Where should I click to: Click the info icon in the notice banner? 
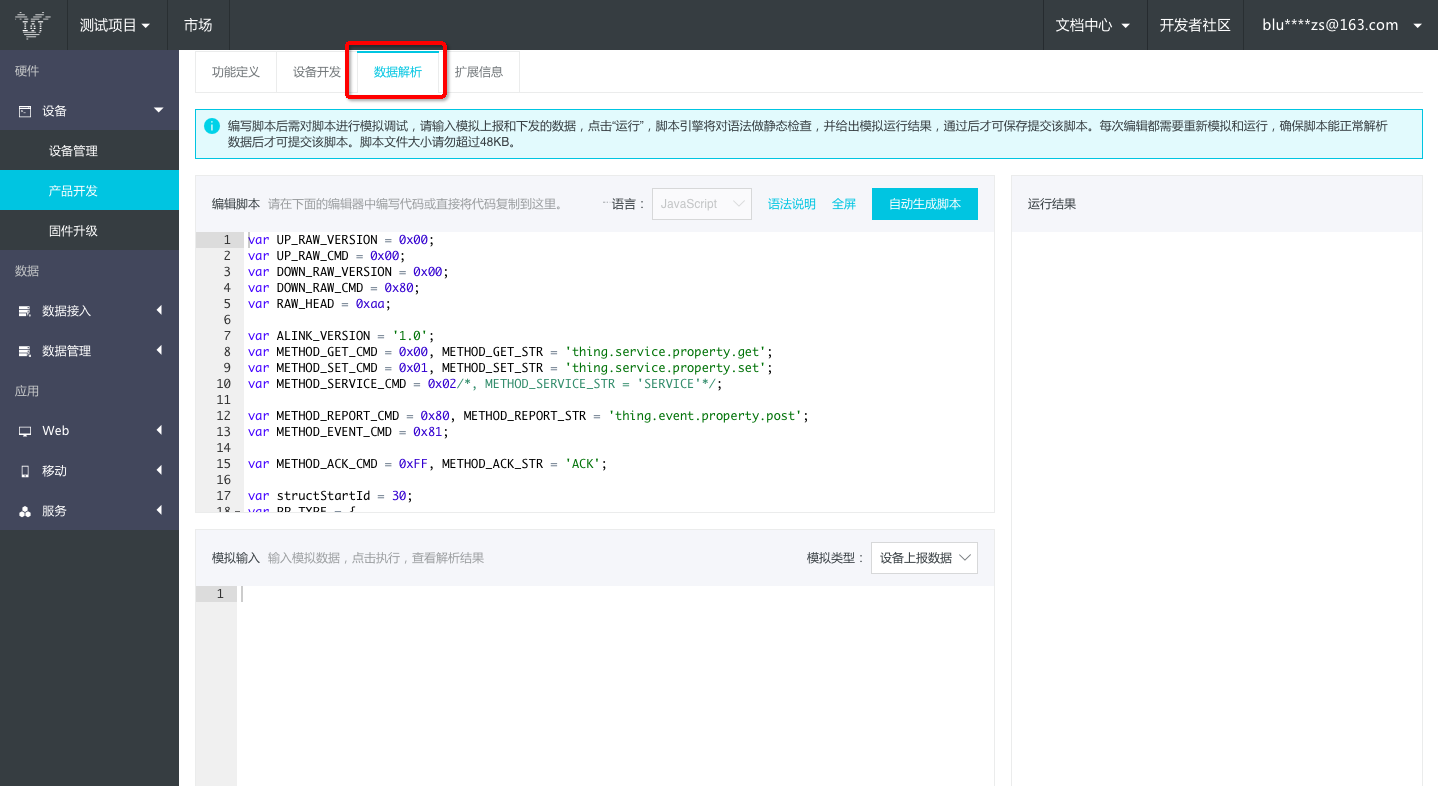coord(212,126)
